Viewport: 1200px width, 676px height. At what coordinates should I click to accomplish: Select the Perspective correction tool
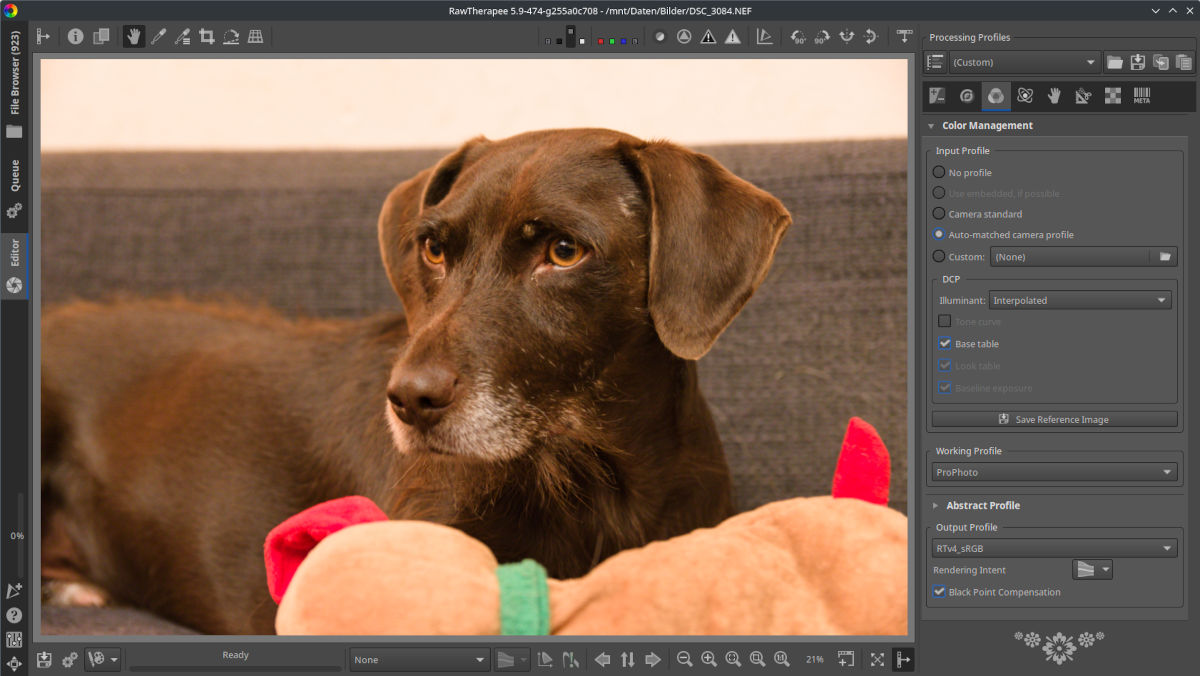pos(255,37)
